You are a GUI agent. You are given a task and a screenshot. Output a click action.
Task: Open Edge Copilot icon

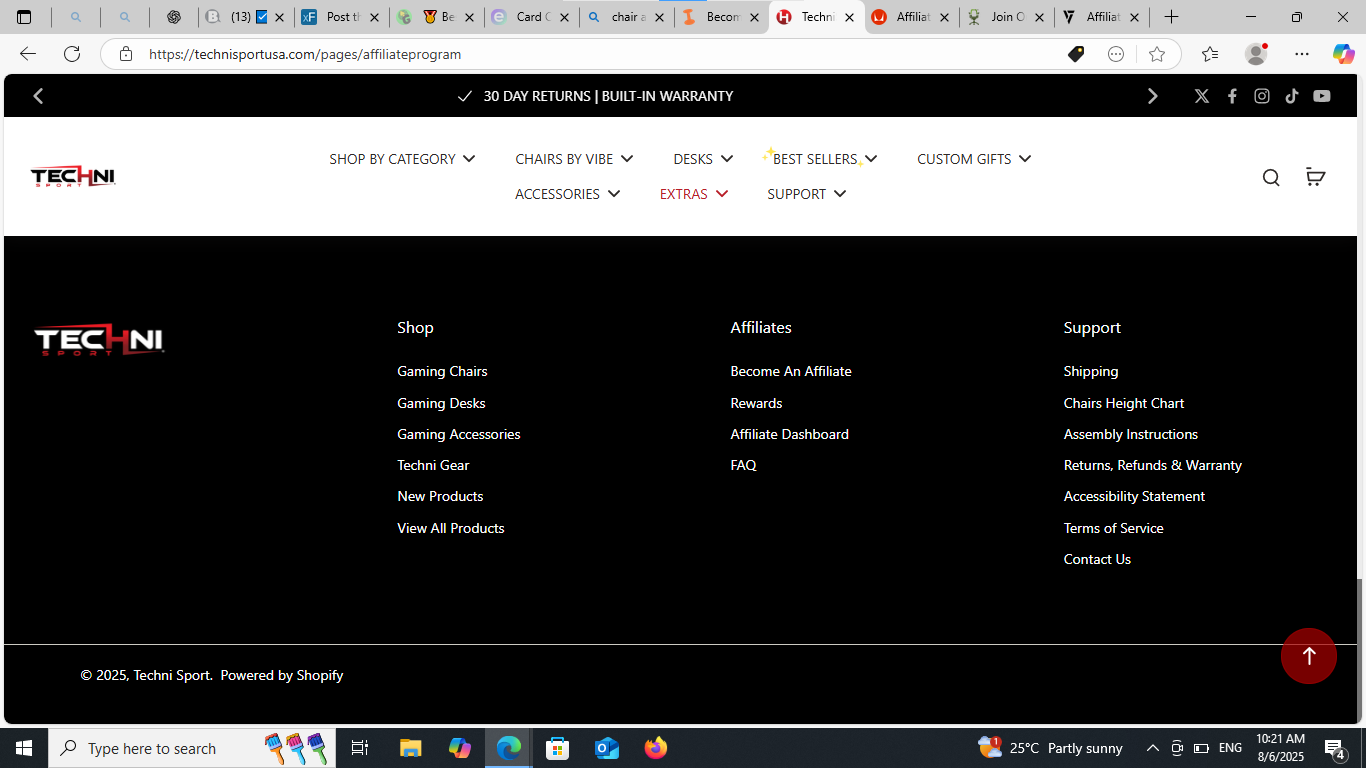click(1343, 54)
